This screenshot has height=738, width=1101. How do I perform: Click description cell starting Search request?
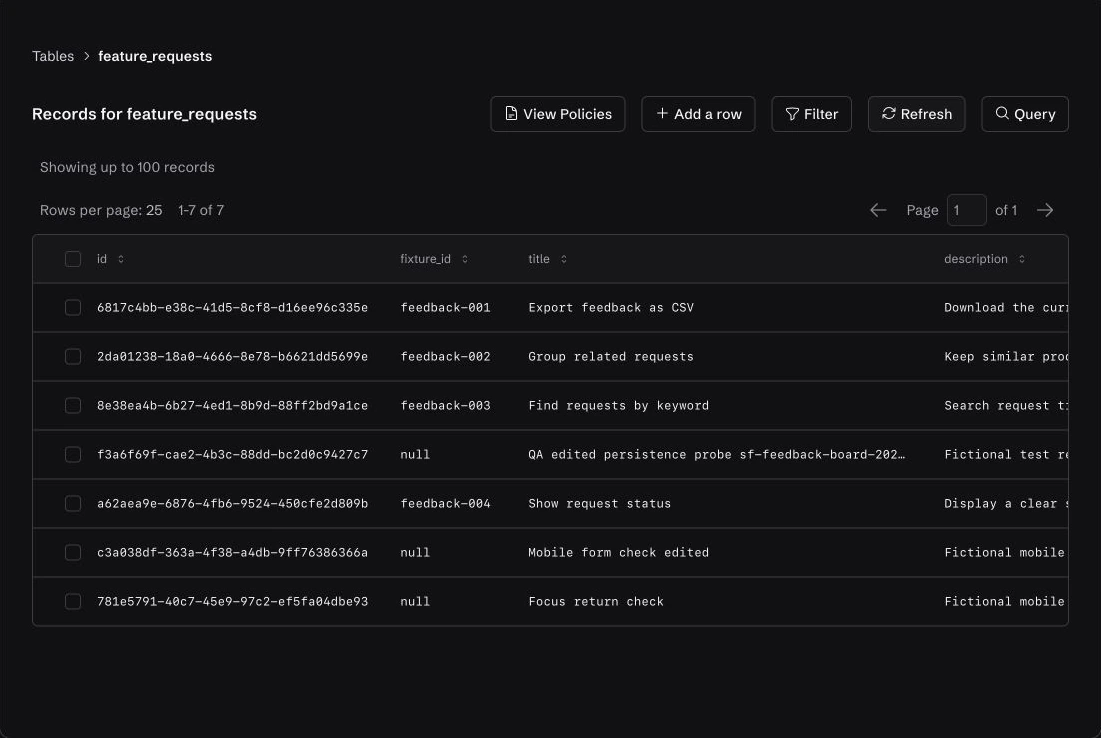1006,406
